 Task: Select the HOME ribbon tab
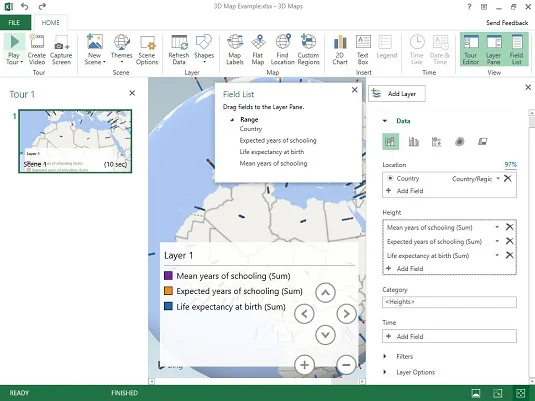coord(50,23)
